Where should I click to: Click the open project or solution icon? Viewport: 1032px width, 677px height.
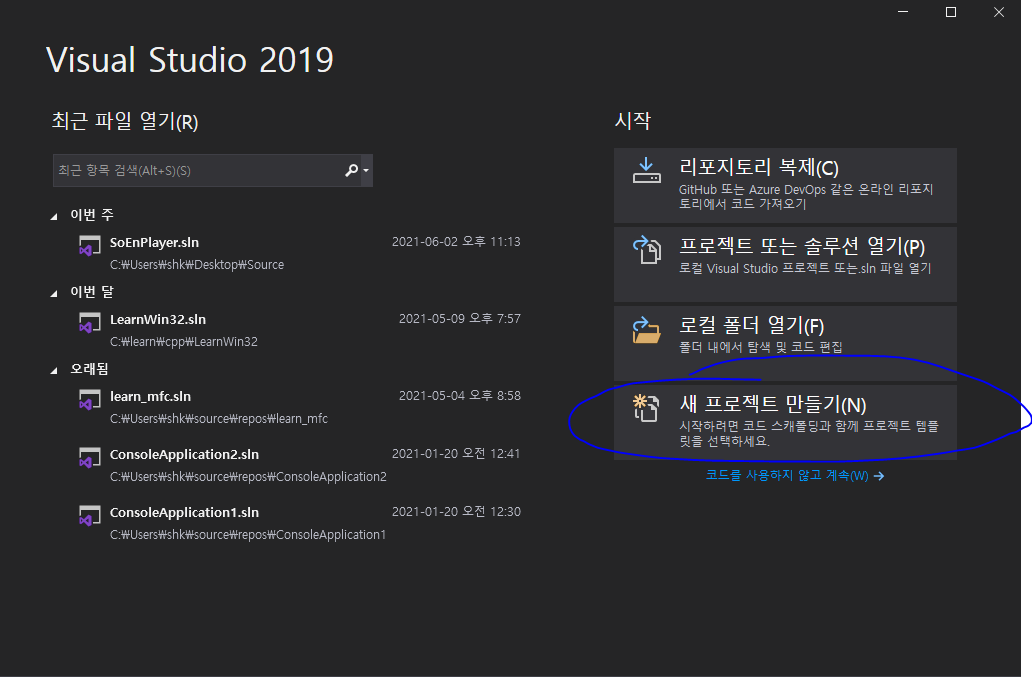647,250
